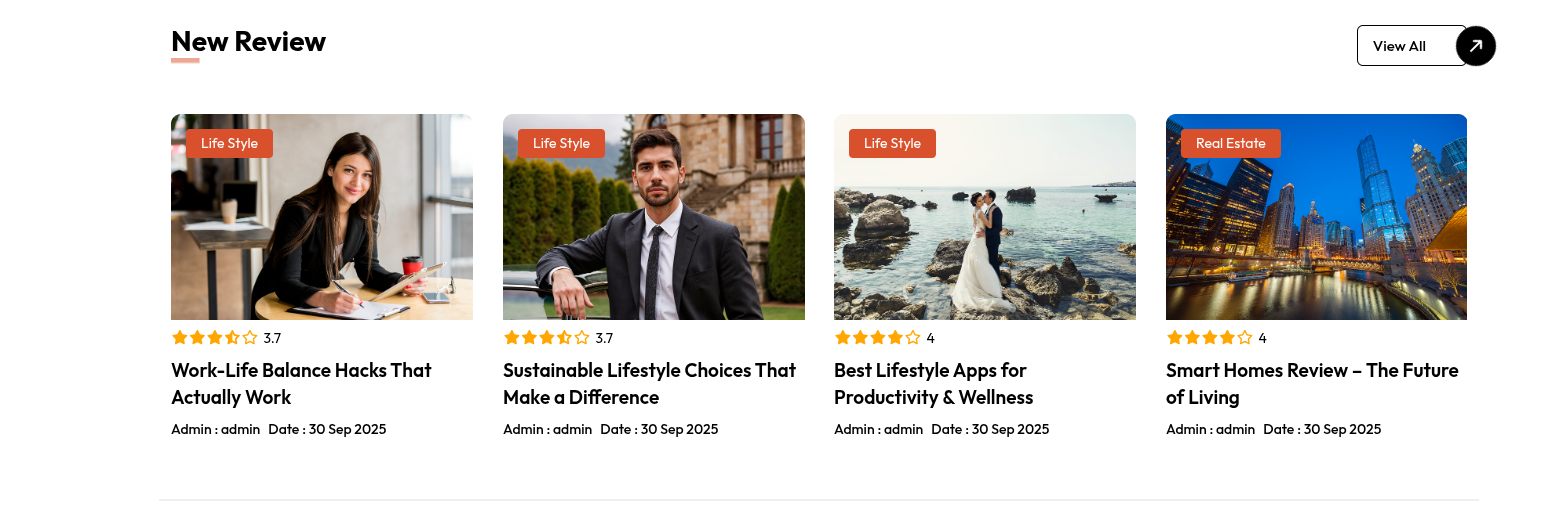Screen dimensions: 1544x515
Task: Click the New Review section heading
Action: [248, 42]
